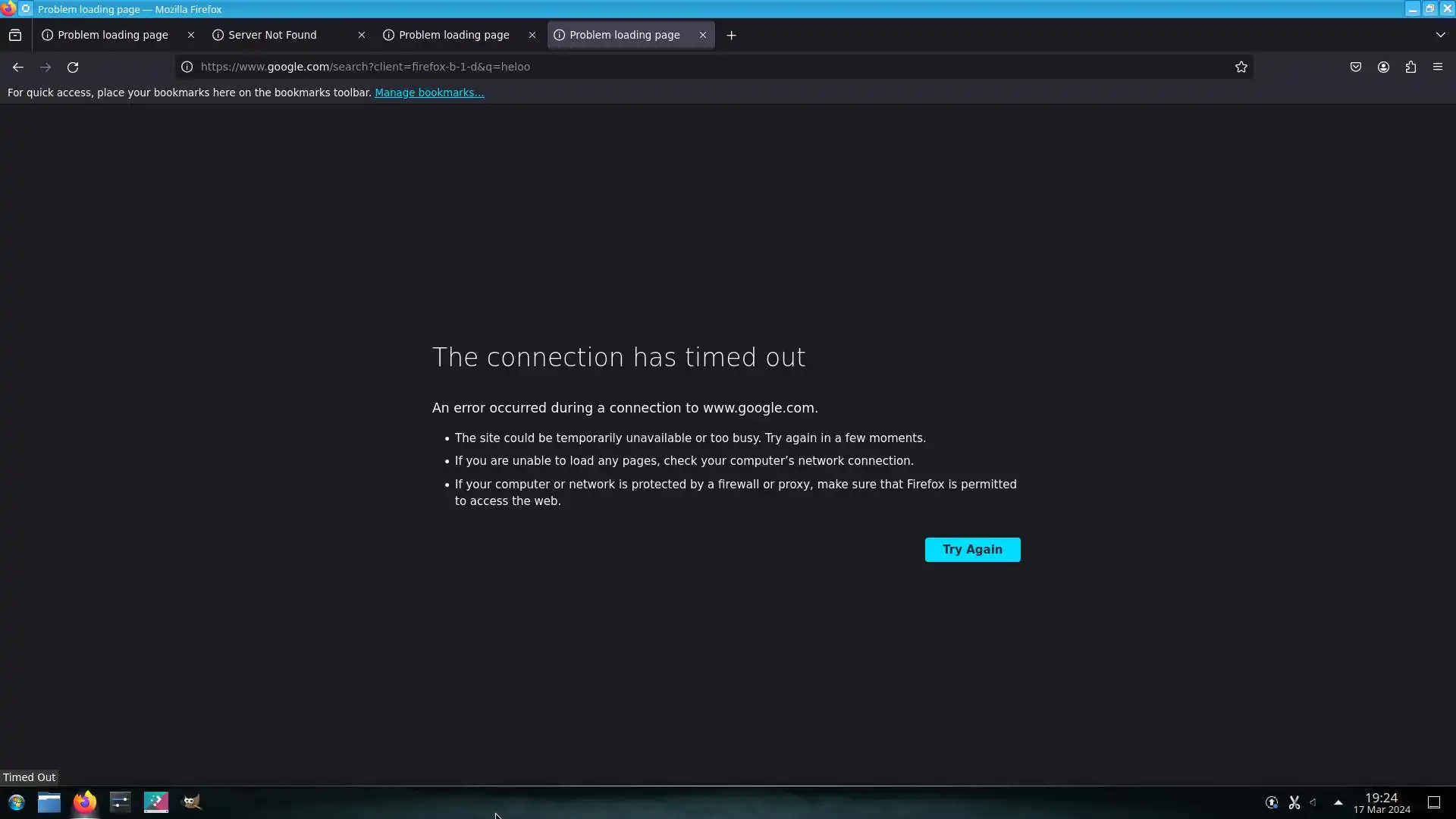
Task: Click the google.com URL address field
Action: coord(682,67)
